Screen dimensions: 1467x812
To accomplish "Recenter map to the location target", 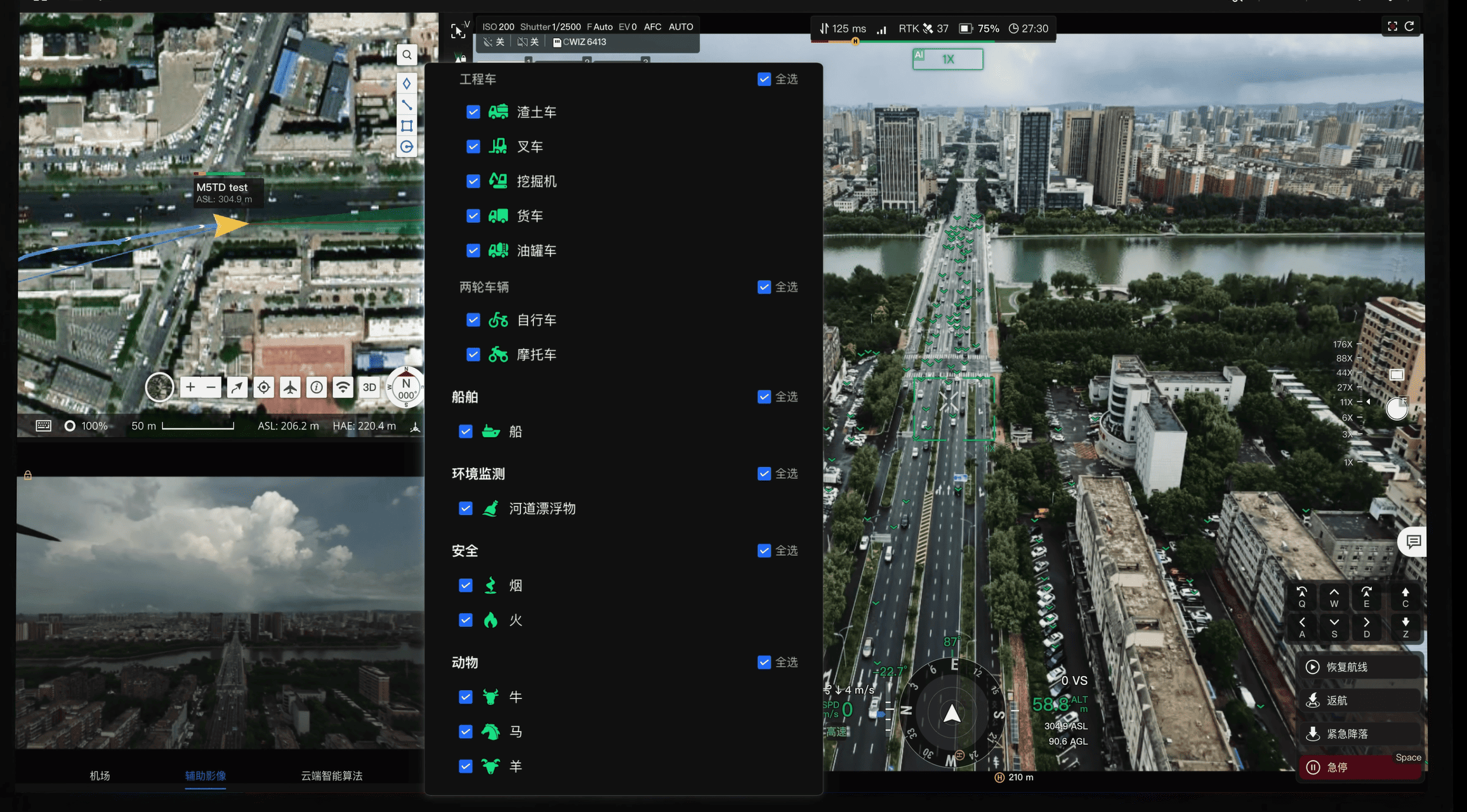I will pos(263,387).
